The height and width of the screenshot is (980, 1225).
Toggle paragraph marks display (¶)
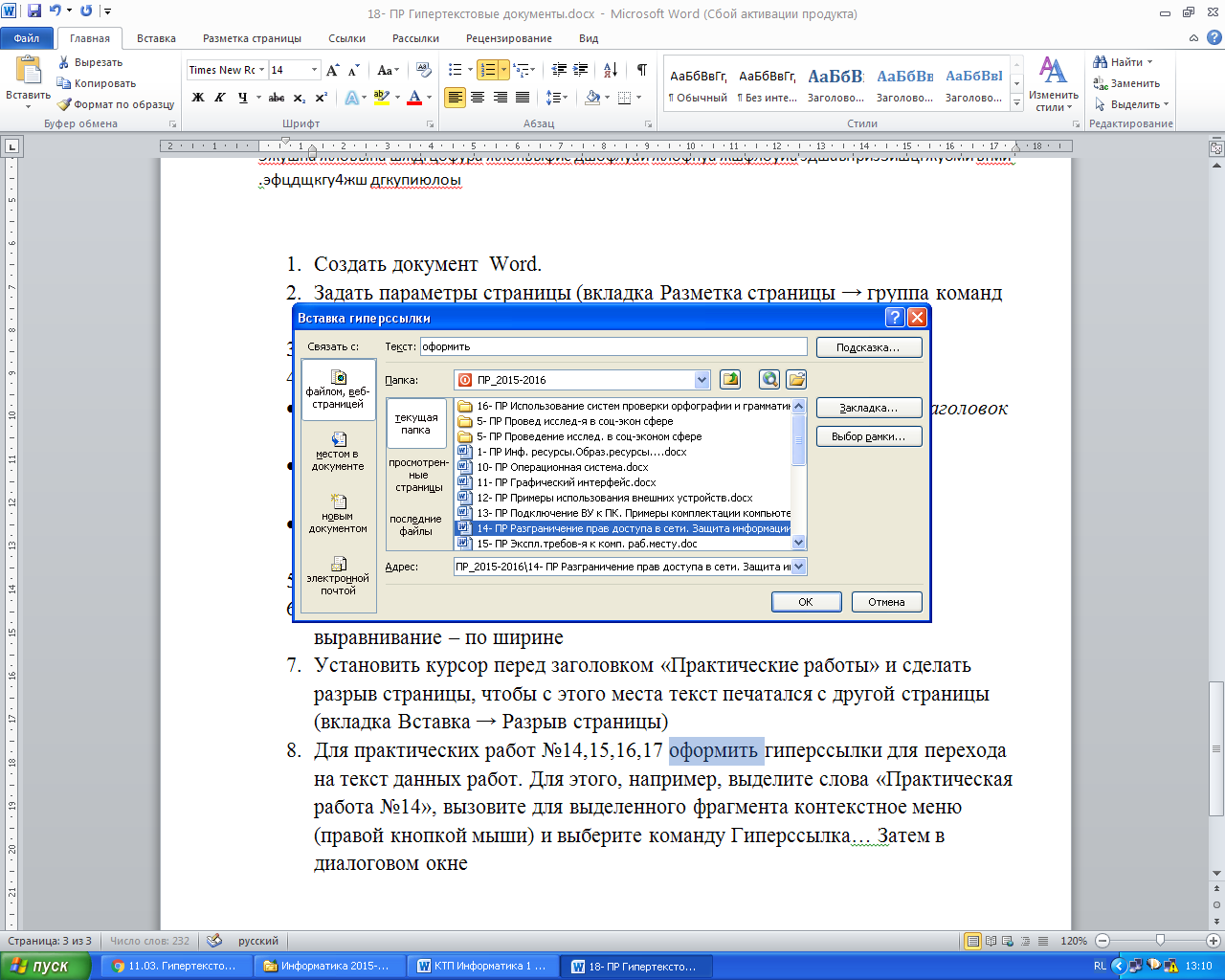(641, 70)
